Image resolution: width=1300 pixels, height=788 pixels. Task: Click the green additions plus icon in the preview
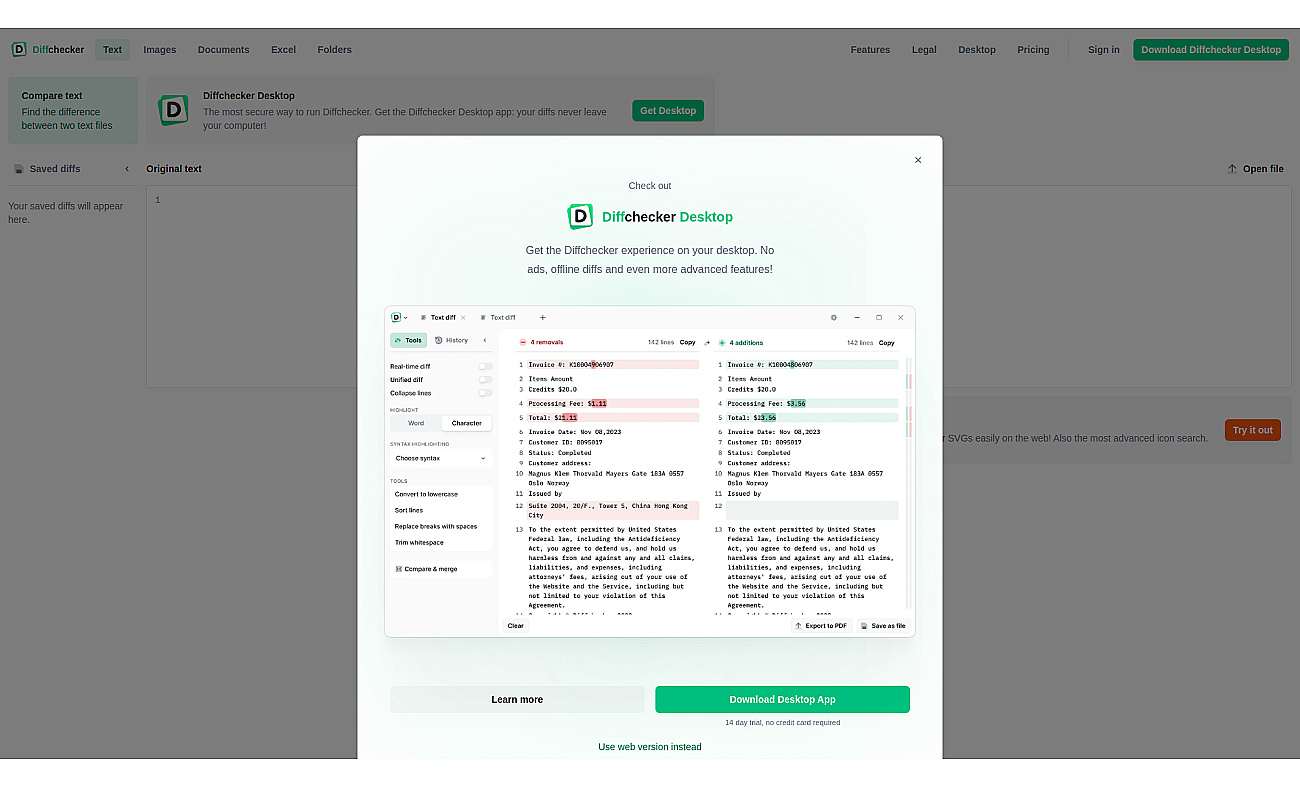pyautogui.click(x=722, y=342)
